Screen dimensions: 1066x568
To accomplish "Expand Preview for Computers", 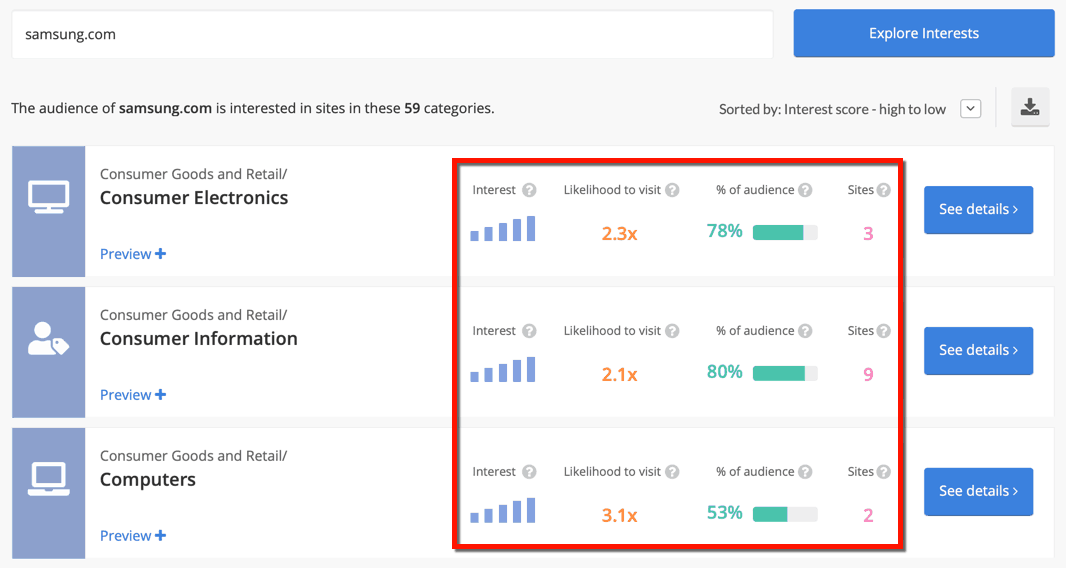I will pos(133,535).
